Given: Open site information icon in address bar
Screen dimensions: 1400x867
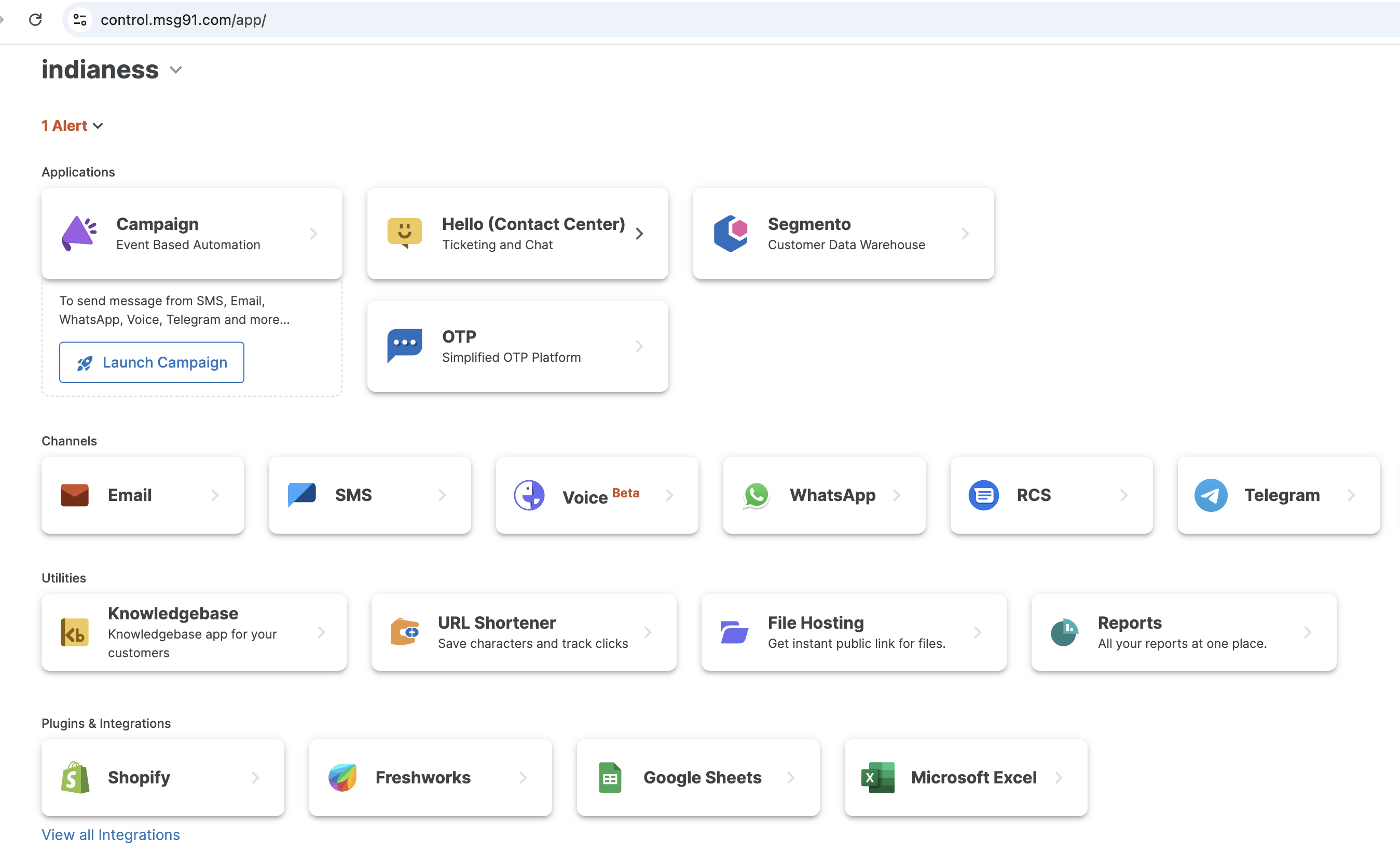Looking at the screenshot, I should 80,20.
